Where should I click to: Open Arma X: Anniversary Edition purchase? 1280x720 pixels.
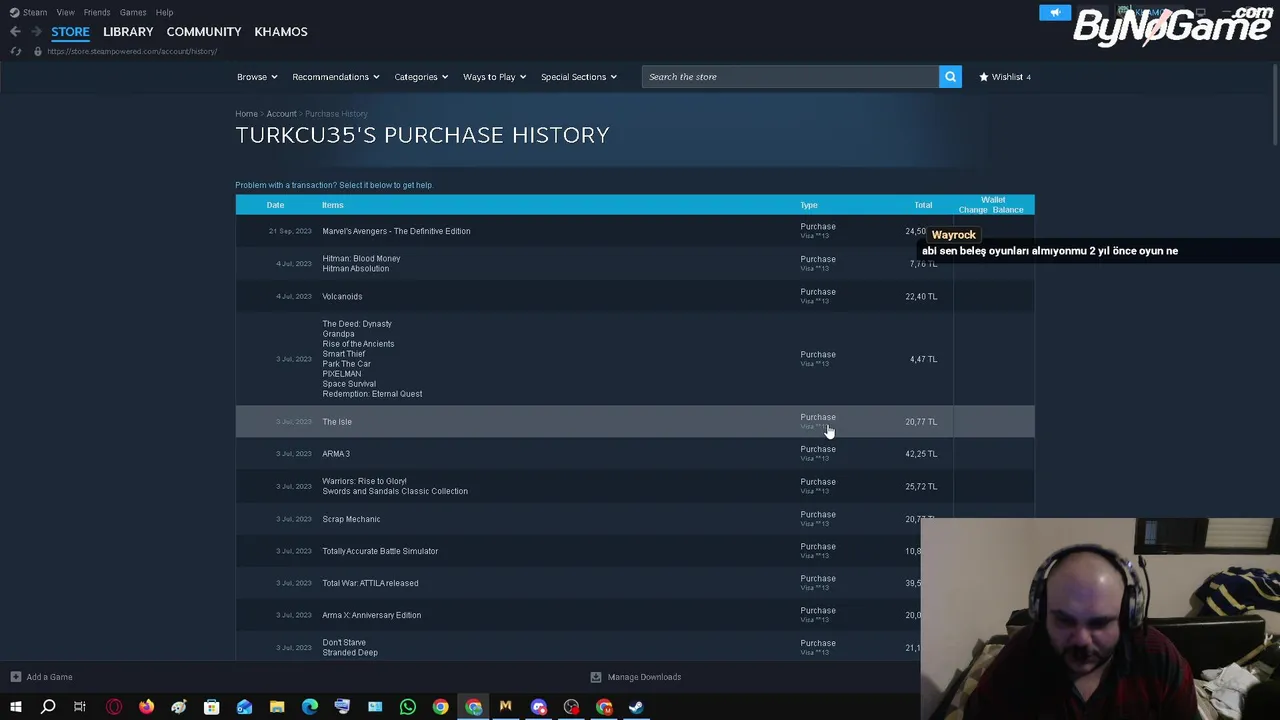click(x=635, y=615)
